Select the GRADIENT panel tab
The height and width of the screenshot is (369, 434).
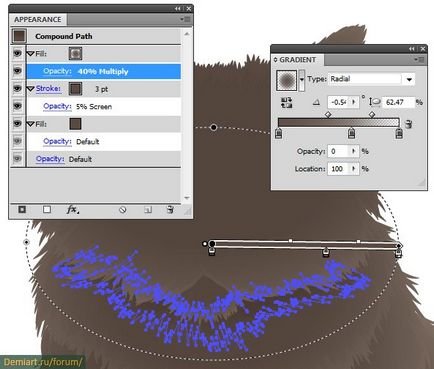click(297, 60)
